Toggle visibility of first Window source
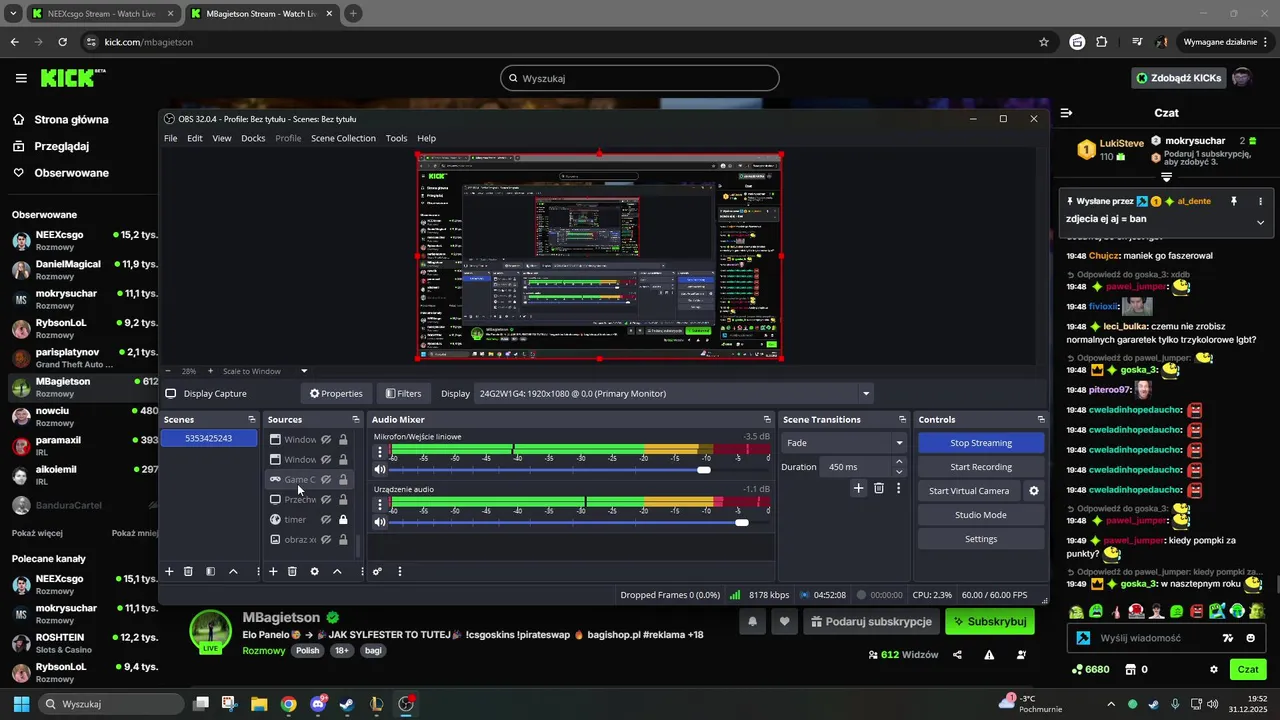The height and width of the screenshot is (720, 1280). 326,440
